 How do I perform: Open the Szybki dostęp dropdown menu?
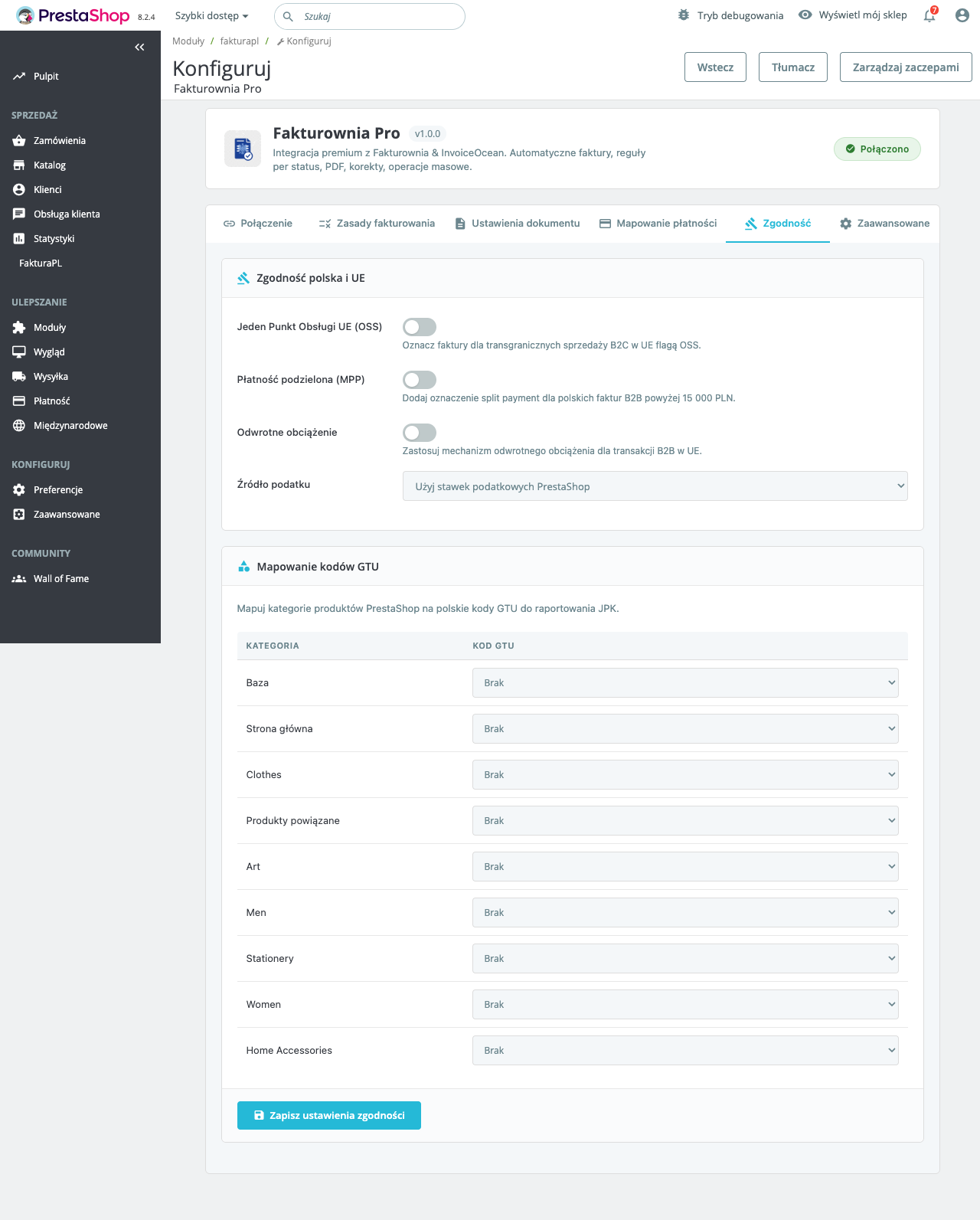[211, 16]
